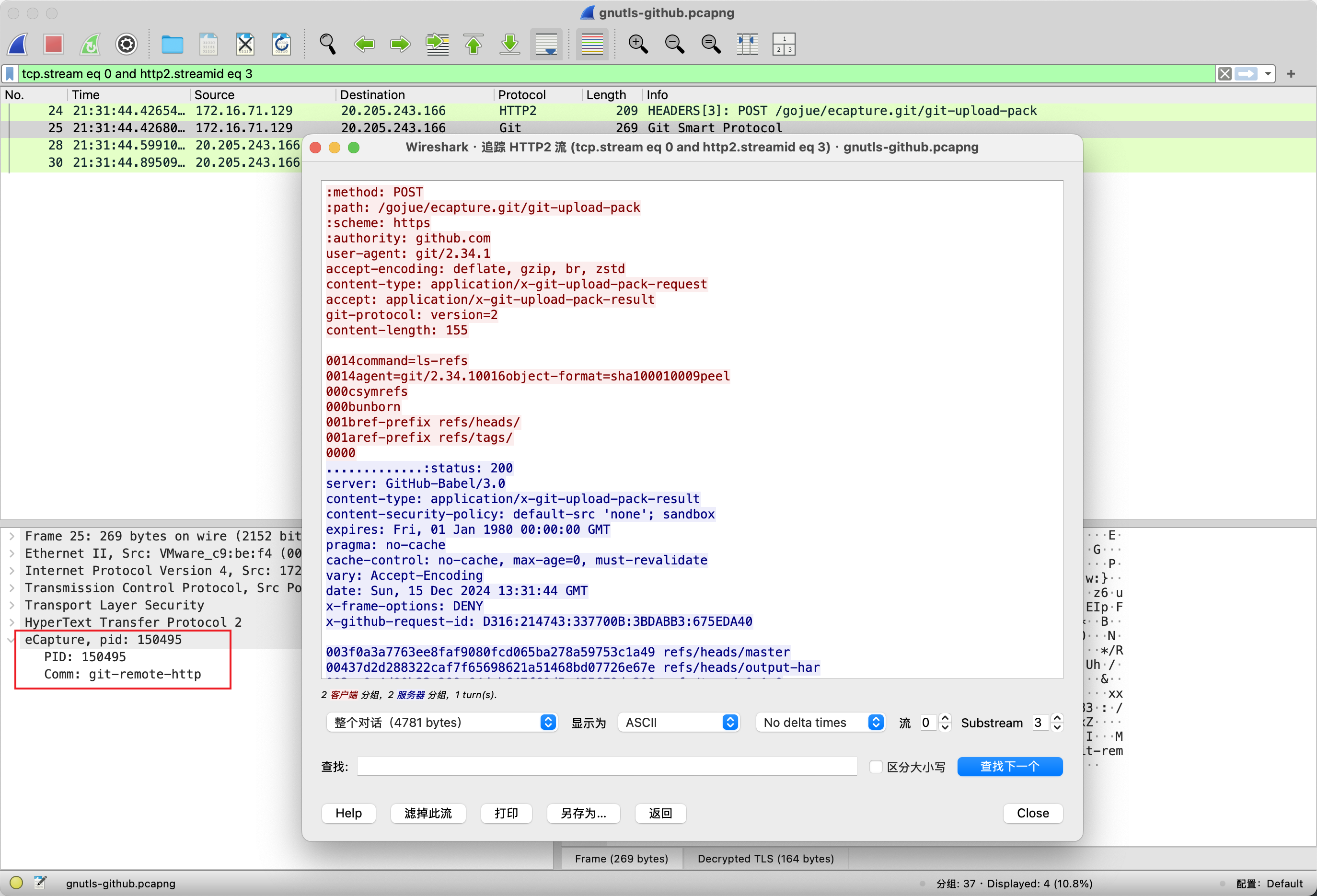Toggle auto-scroll during live capture icon
Screen dimensions: 1317x896
(546, 44)
